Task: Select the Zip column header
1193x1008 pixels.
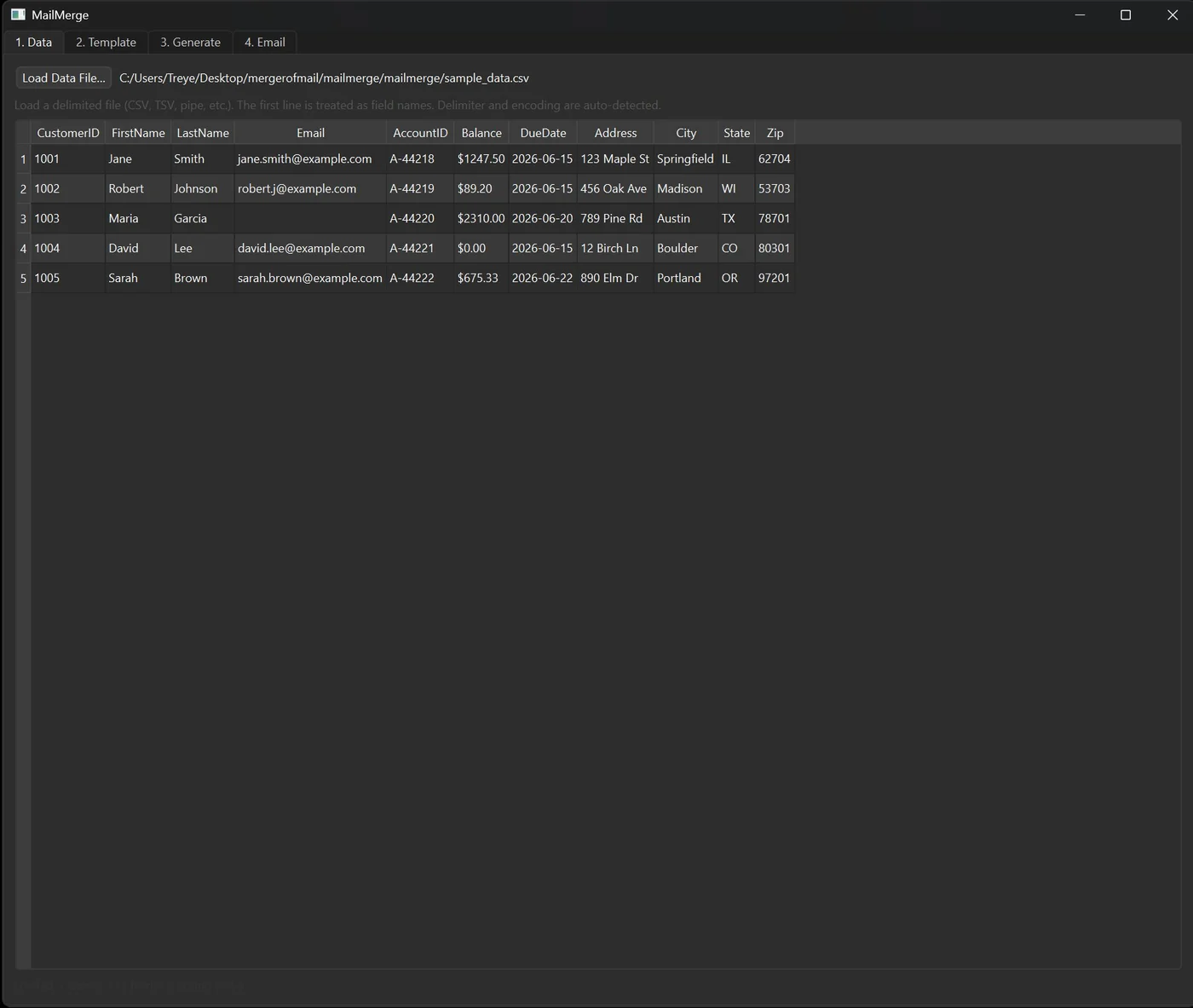Action: [775, 133]
